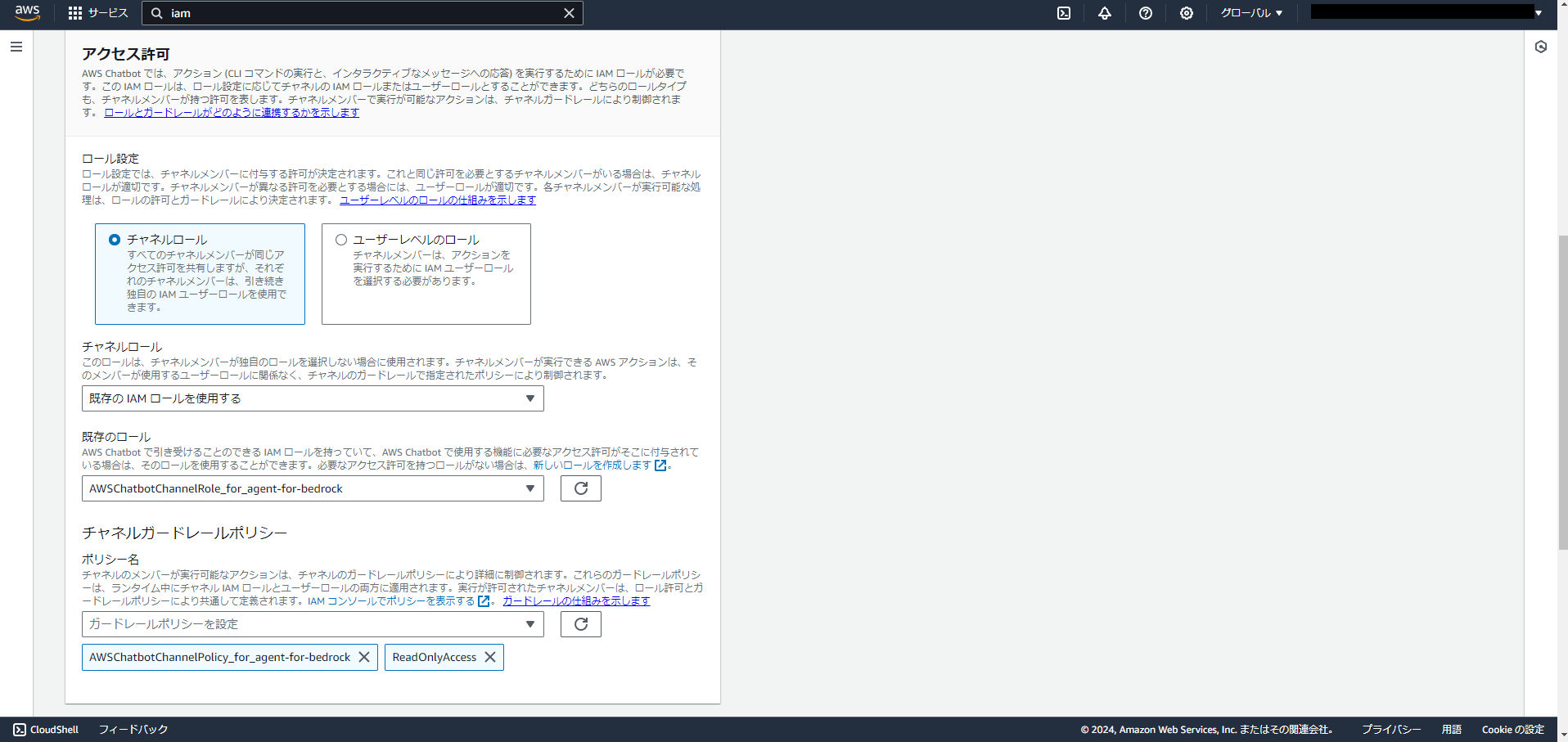
Task: Open フィードバック in the footer
Action: 133,730
